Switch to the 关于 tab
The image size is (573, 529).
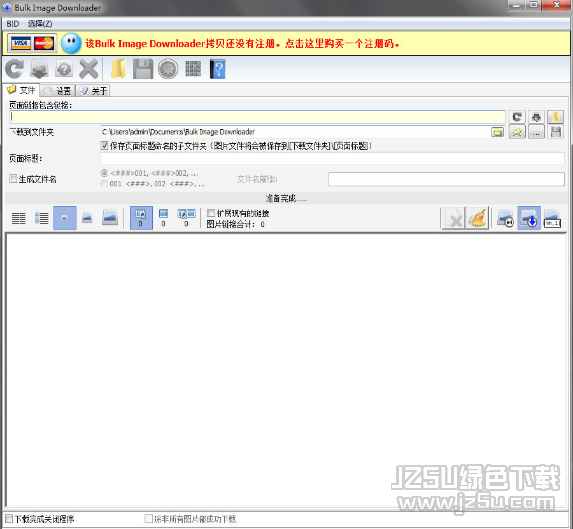[x=93, y=91]
